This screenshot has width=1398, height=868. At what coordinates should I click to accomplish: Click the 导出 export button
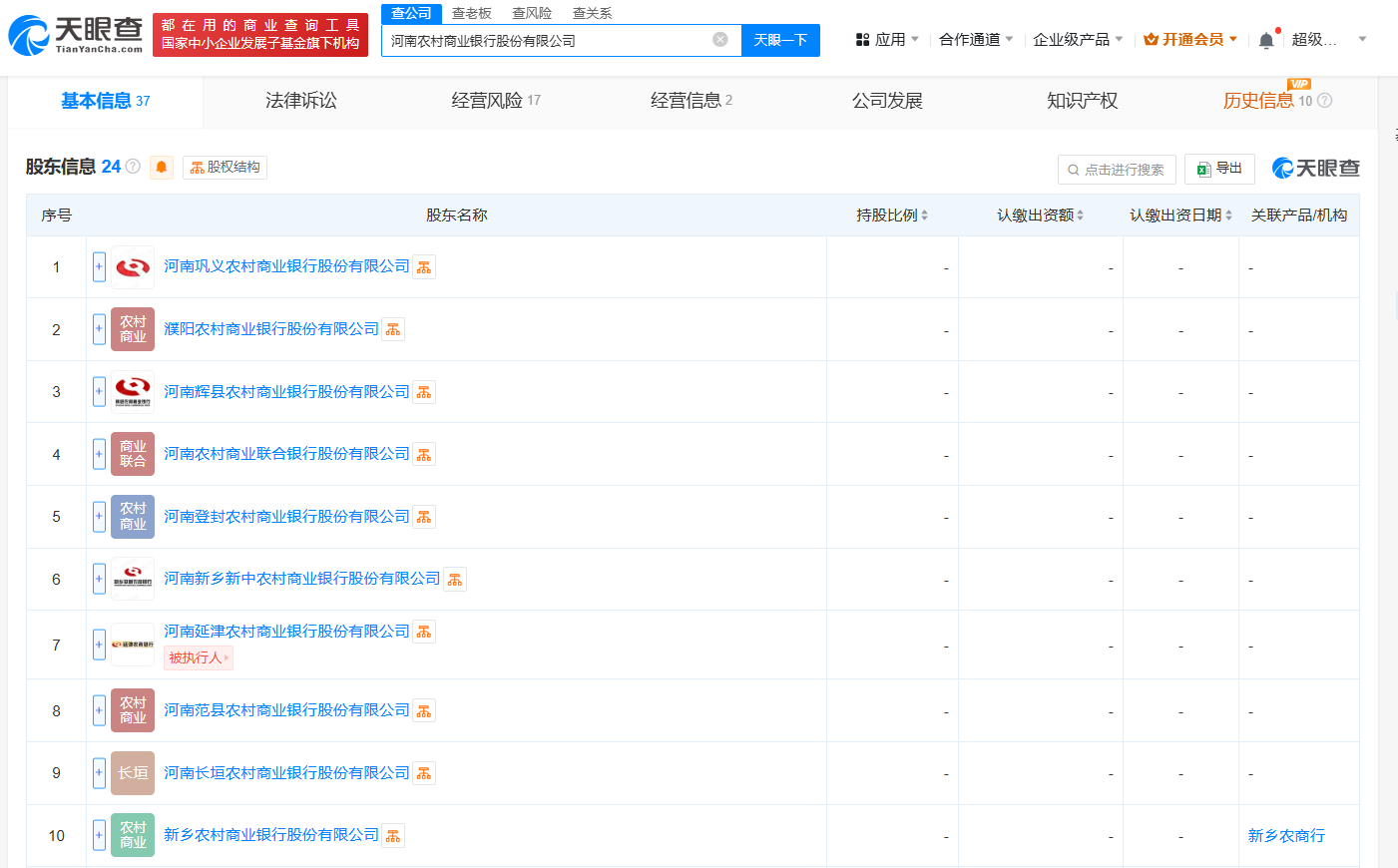[x=1219, y=169]
